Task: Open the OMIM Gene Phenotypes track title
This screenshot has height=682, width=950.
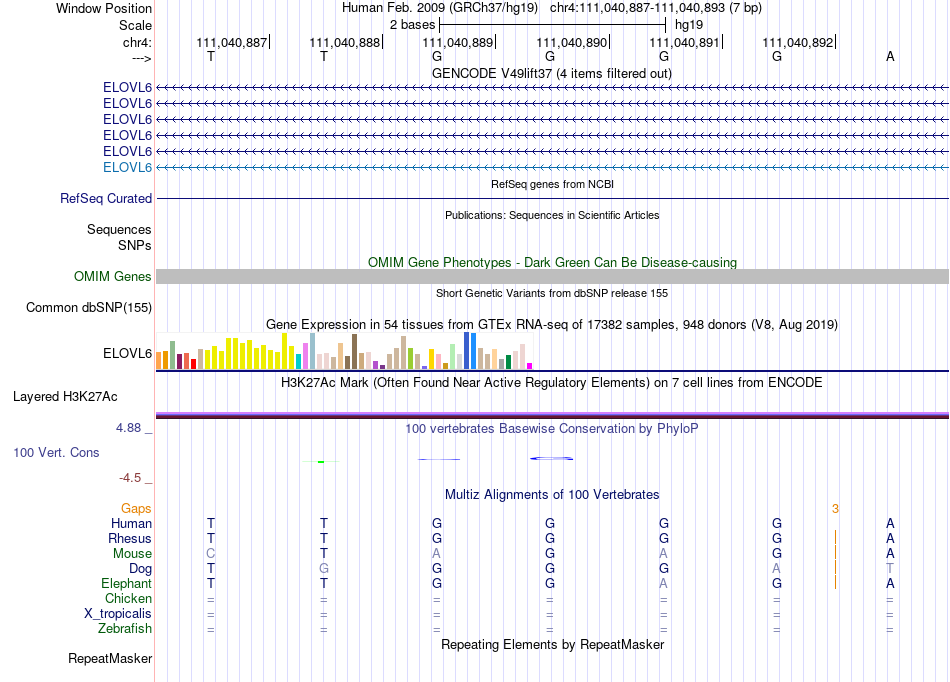Action: point(552,262)
